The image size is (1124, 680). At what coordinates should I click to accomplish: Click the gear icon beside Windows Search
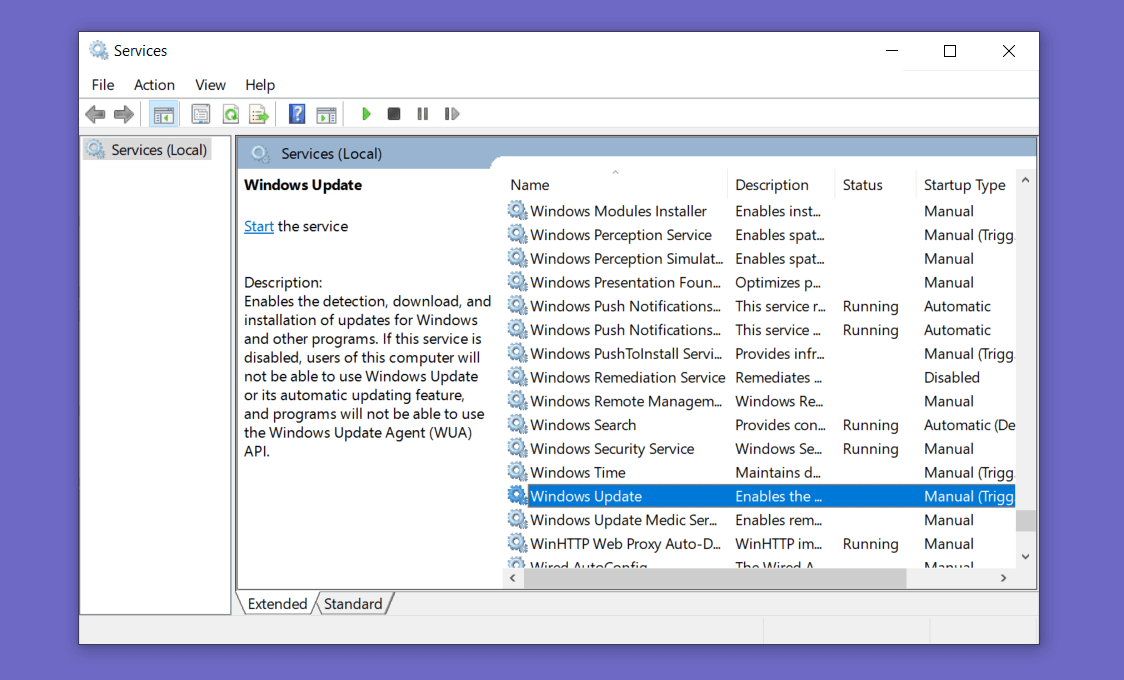[518, 424]
